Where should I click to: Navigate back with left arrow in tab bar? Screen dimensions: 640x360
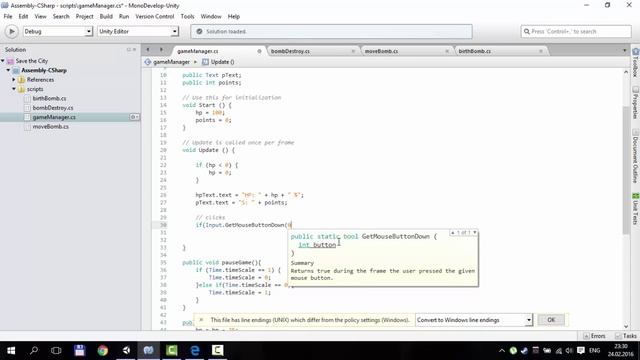click(x=148, y=50)
